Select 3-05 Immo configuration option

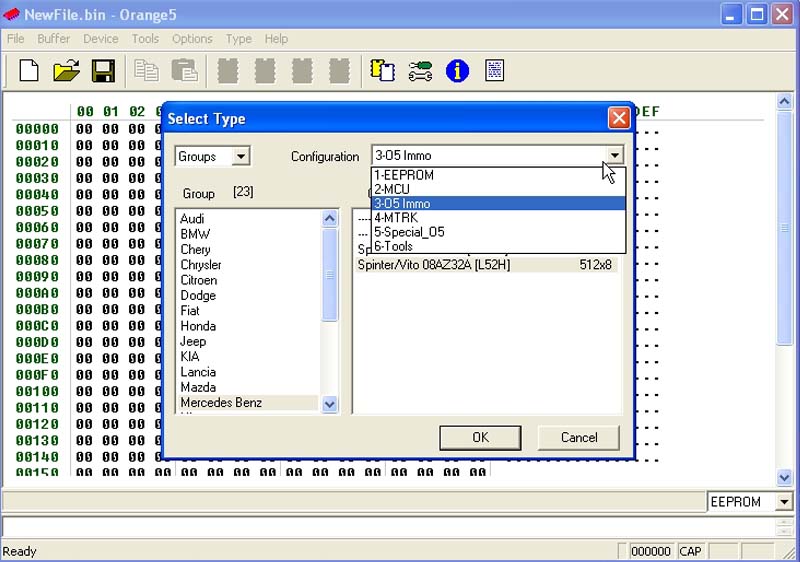pyautogui.click(x=498, y=203)
